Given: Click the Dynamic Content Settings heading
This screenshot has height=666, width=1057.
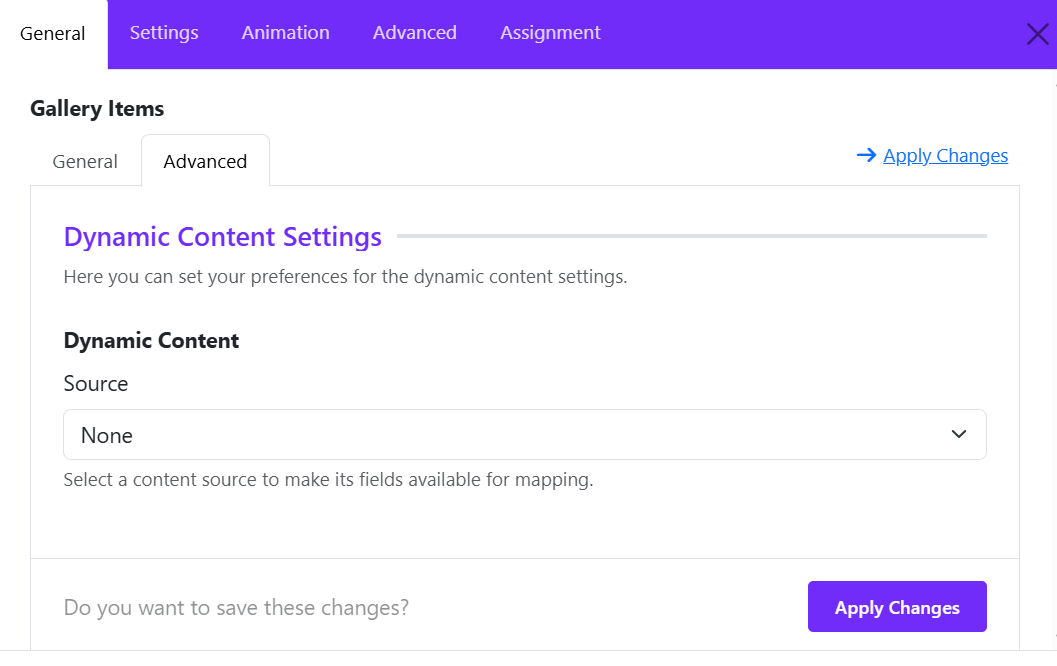Looking at the screenshot, I should click(x=222, y=237).
